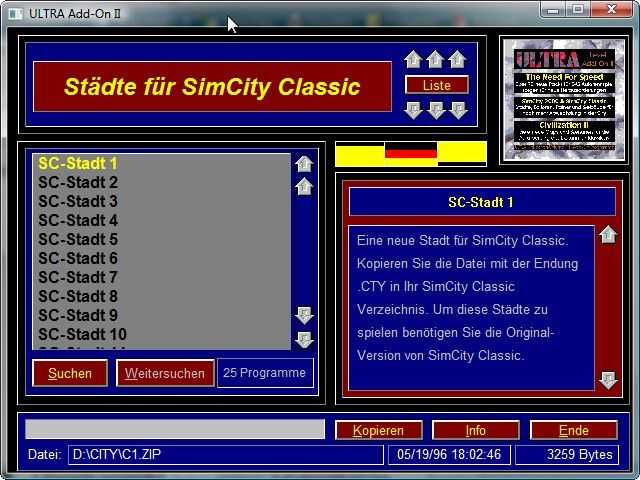Click the 05/19/96 18:02:46 date field
640x480 pixels.
pos(449,455)
